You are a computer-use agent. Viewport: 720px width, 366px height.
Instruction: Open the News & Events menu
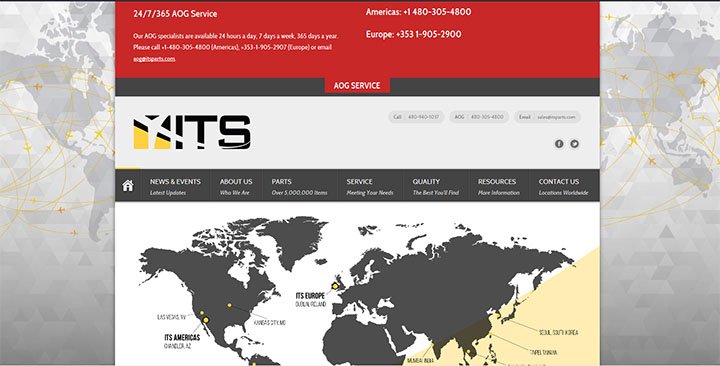[175, 186]
